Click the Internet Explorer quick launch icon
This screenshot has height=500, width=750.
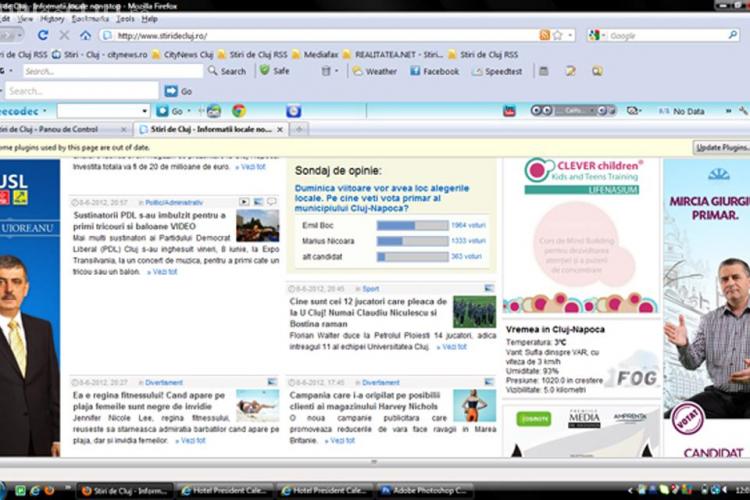click(34, 490)
